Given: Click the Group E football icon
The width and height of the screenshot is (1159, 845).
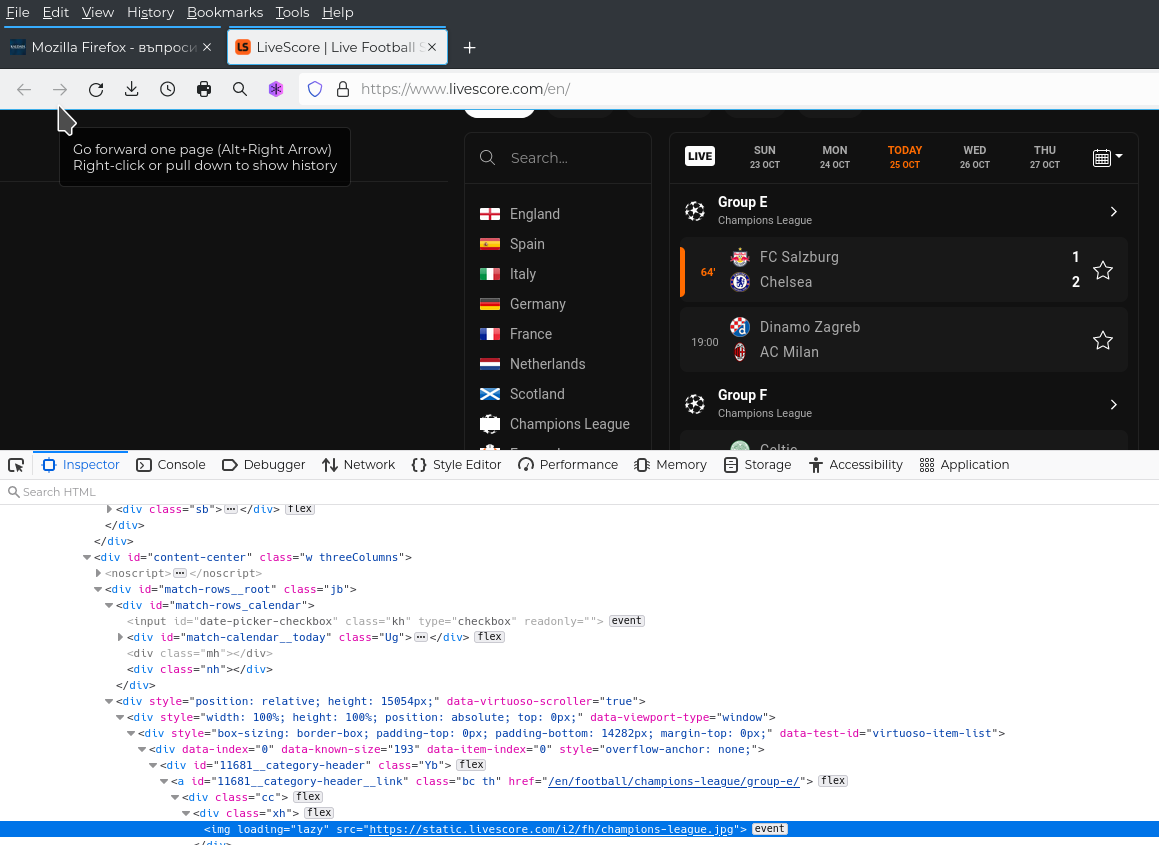Looking at the screenshot, I should coord(695,211).
